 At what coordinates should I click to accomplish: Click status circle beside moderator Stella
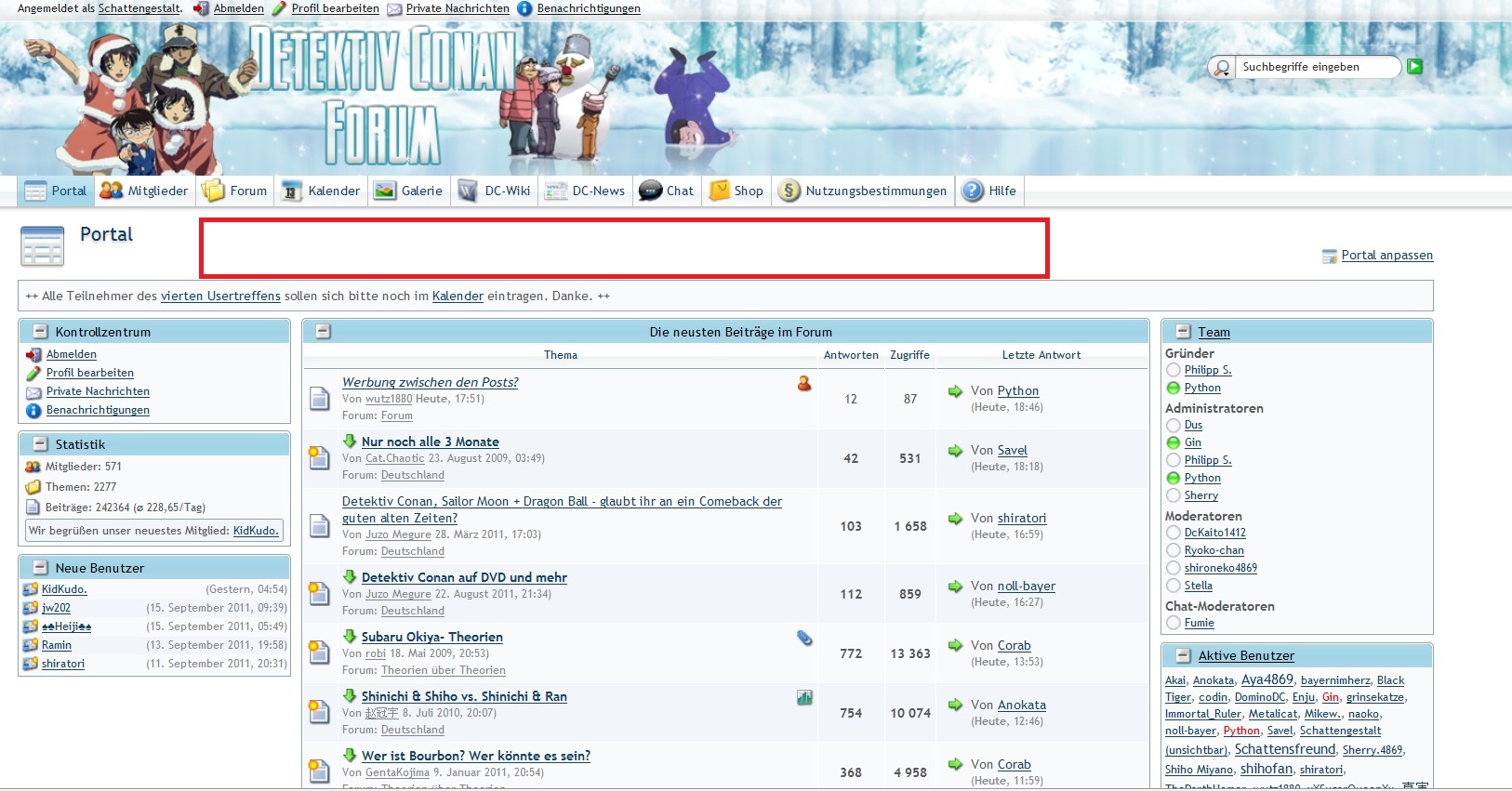coord(1174,586)
